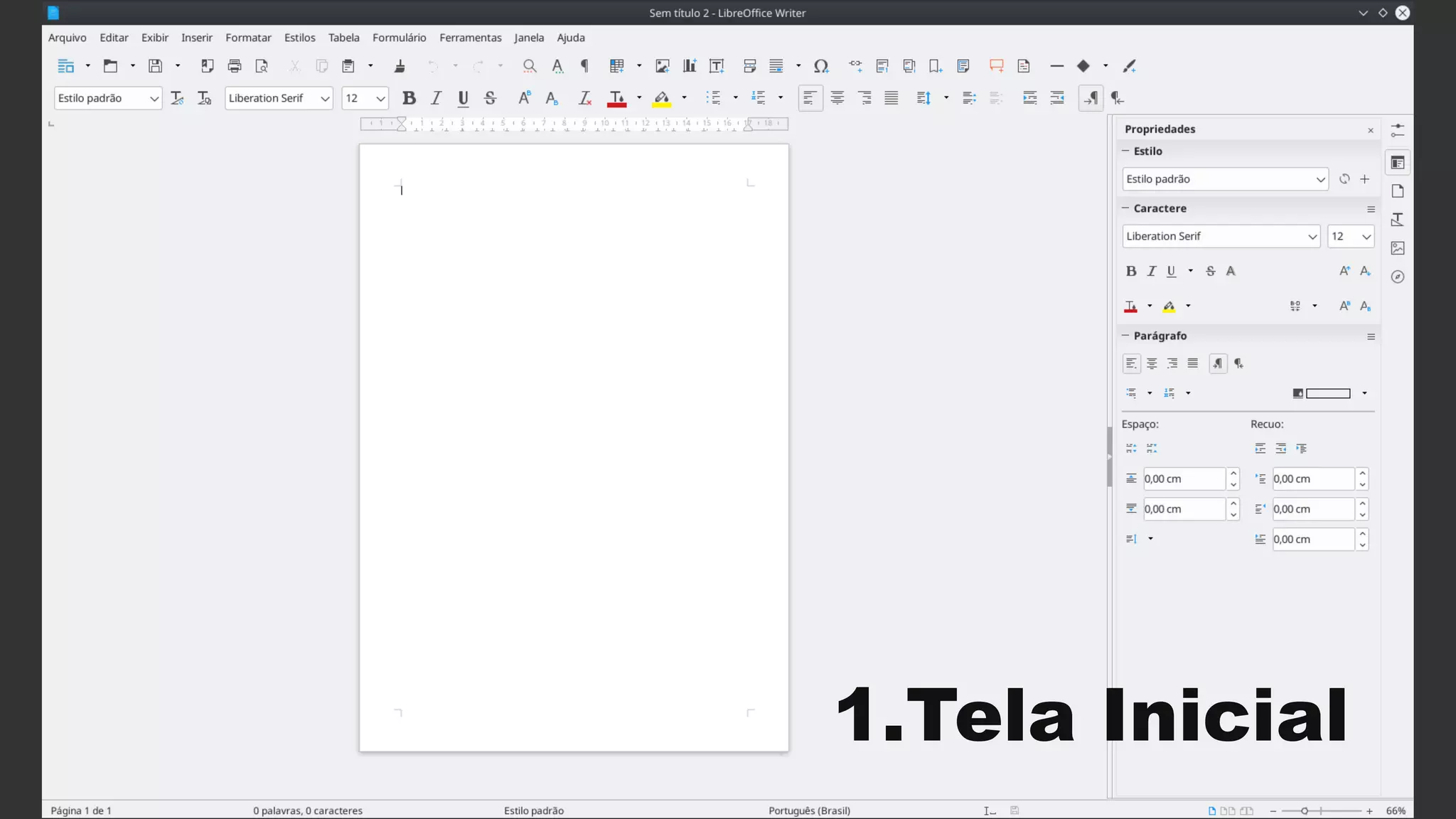
Task: Toggle formatting marks pilcrow in standard toolbar
Action: [584, 66]
